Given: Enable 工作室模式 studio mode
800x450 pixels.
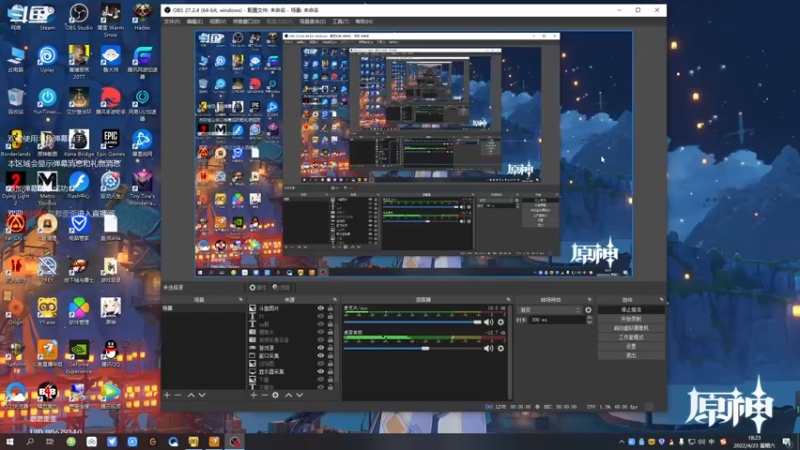Looking at the screenshot, I should [x=631, y=337].
